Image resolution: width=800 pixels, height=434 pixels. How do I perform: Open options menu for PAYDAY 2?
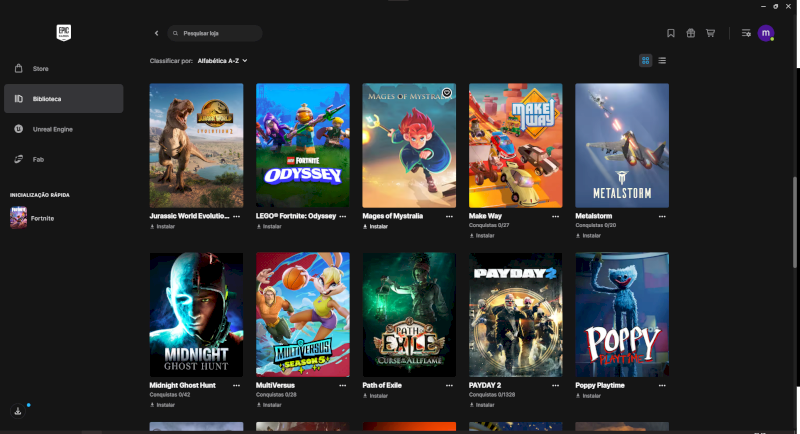[556, 386]
